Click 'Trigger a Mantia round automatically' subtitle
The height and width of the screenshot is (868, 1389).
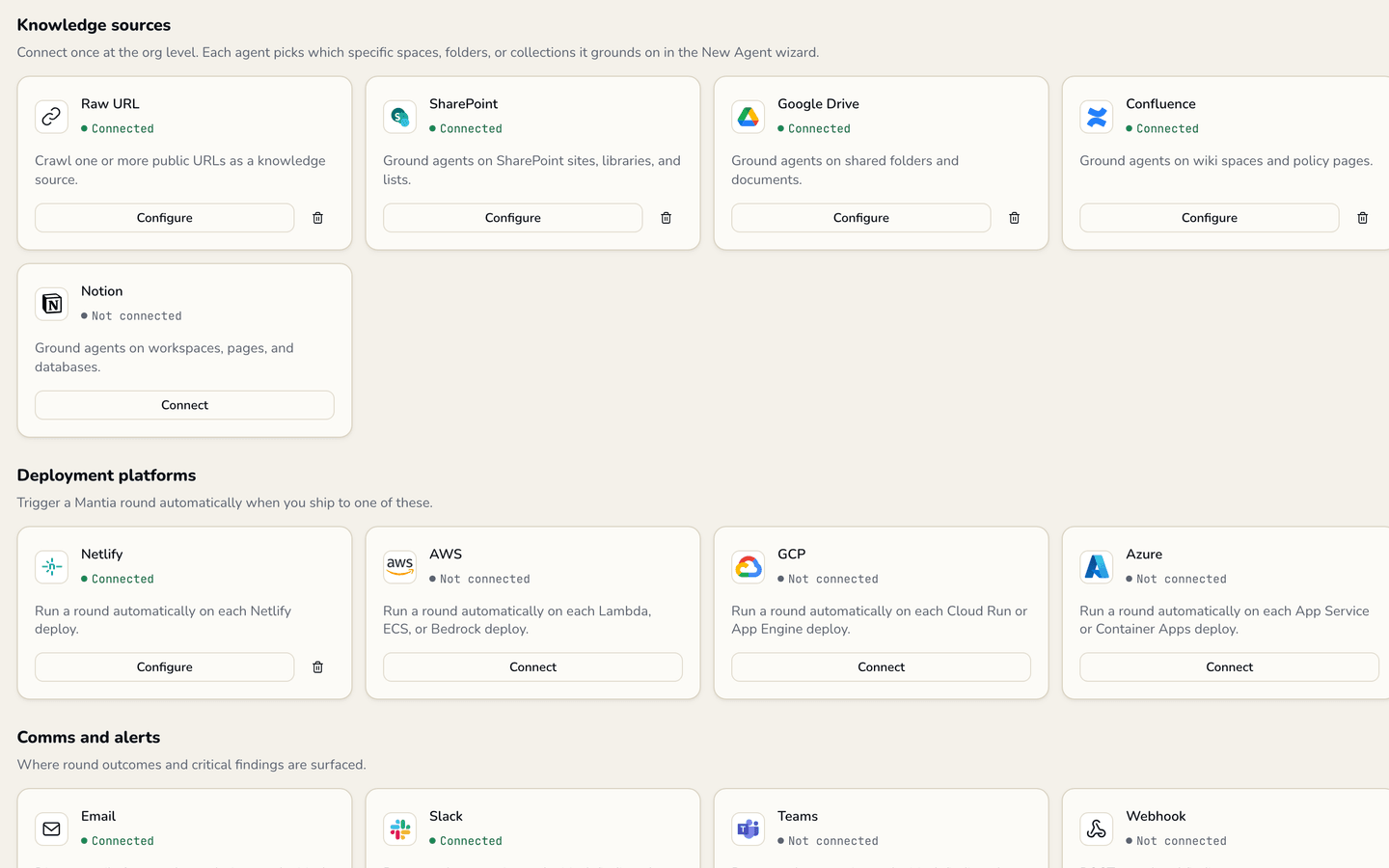[225, 502]
